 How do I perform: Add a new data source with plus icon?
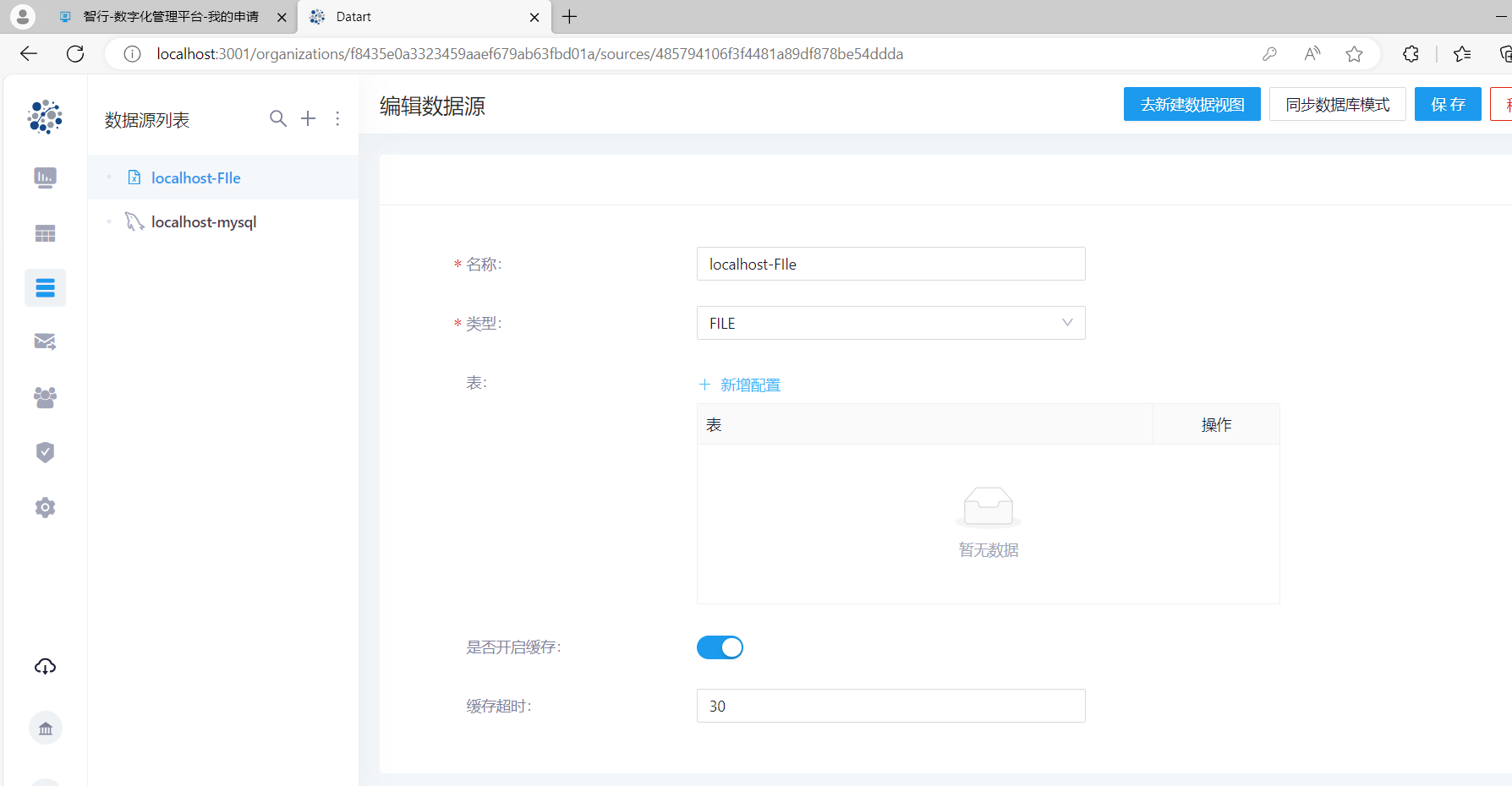pyautogui.click(x=309, y=119)
